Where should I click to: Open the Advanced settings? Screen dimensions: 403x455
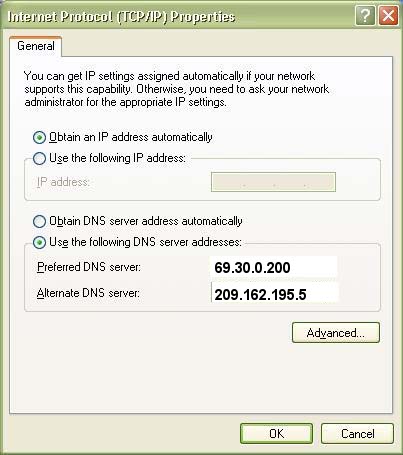(x=336, y=333)
